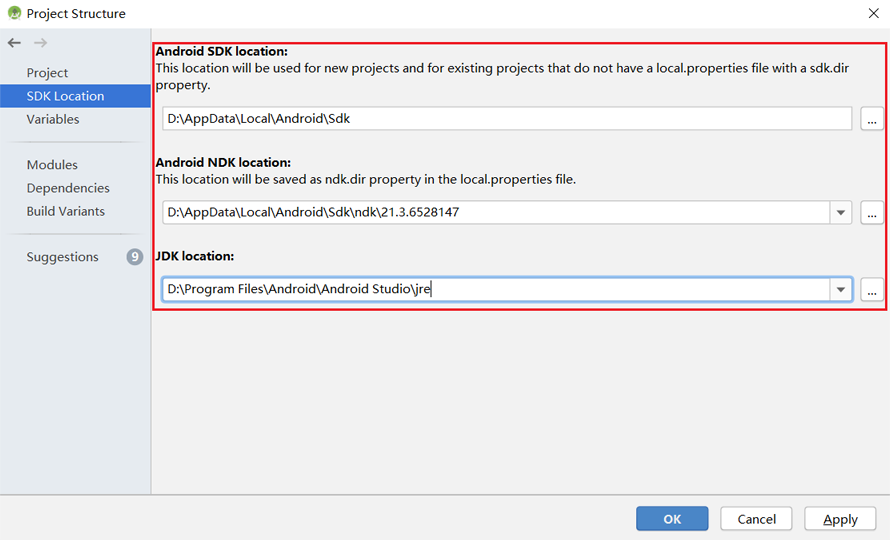890x540 pixels.
Task: Select SDK Location in the sidebar
Action: pos(65,96)
